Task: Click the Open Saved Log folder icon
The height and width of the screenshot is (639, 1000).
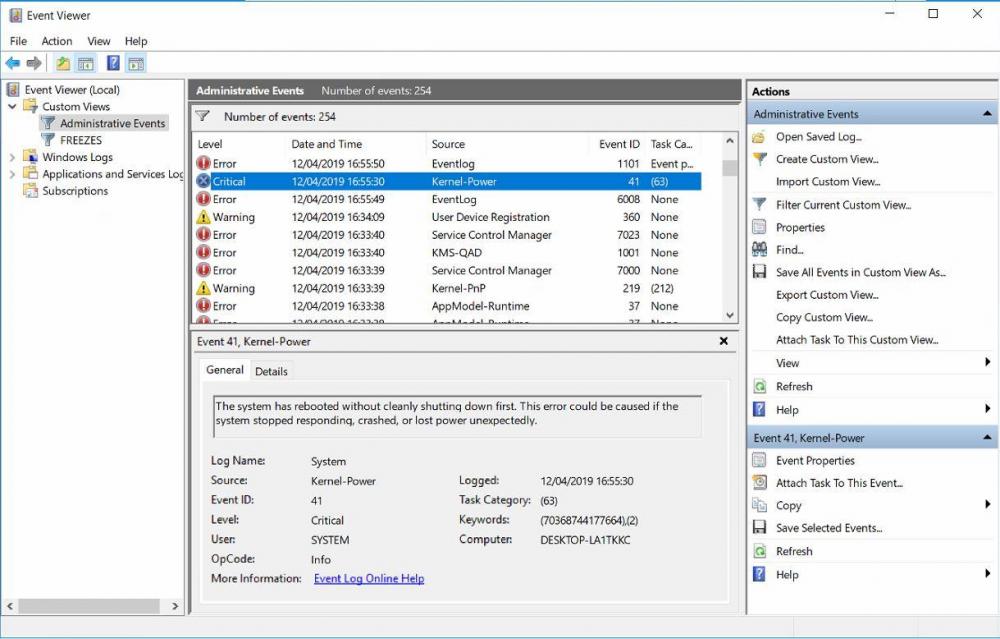Action: pyautogui.click(x=759, y=136)
